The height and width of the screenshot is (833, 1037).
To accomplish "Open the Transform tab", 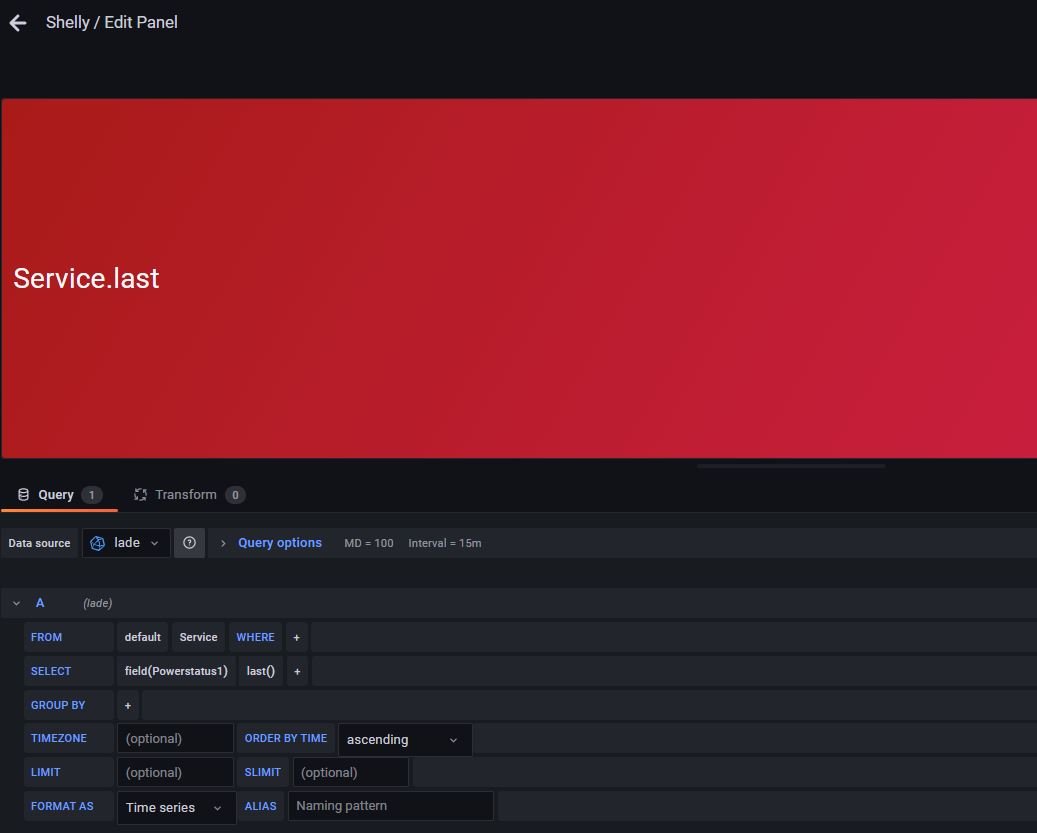I will [188, 495].
